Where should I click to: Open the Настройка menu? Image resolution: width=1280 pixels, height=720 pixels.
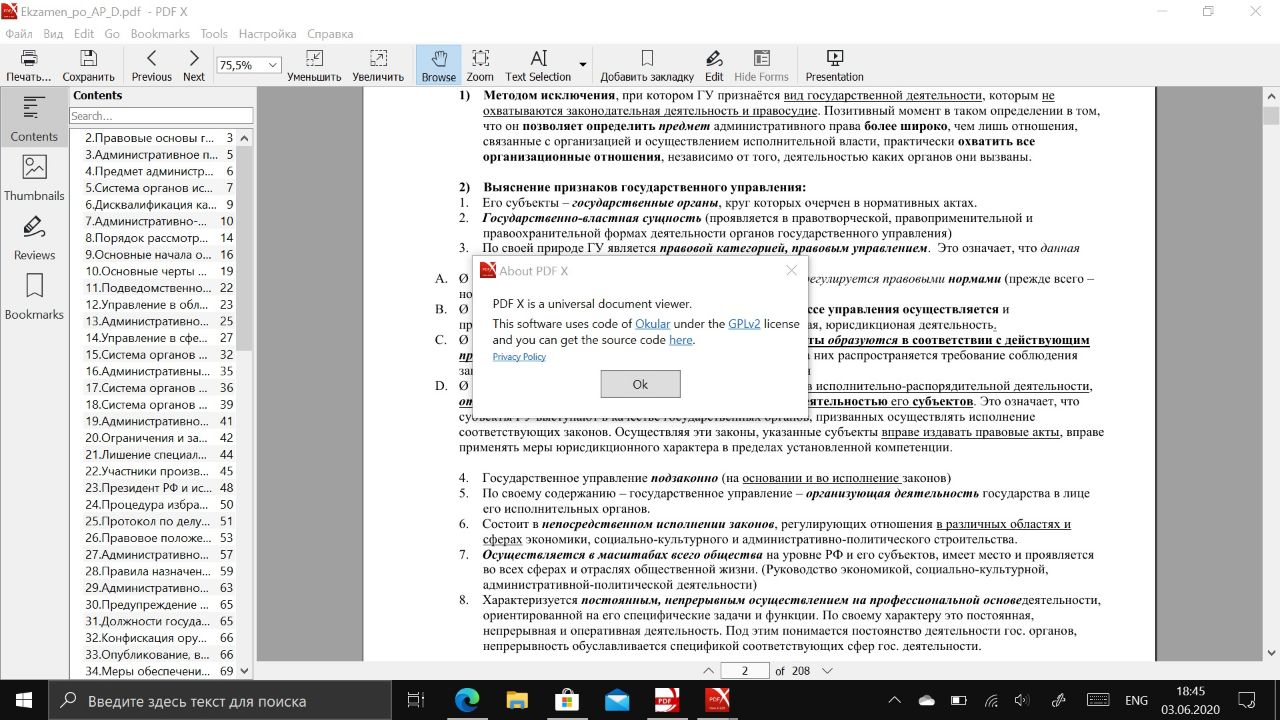[267, 33]
